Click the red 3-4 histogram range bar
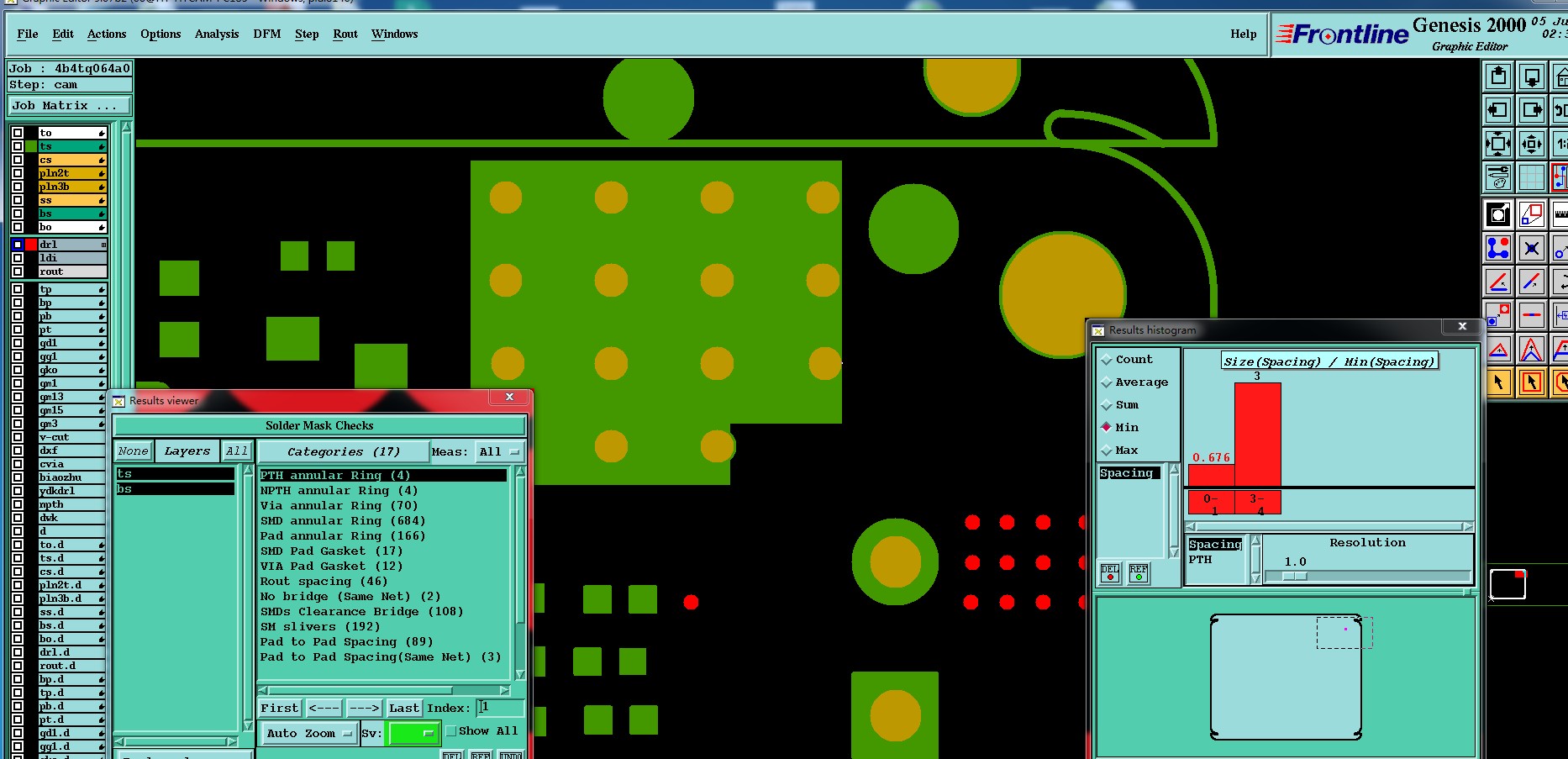This screenshot has height=759, width=1568. pos(1257,502)
